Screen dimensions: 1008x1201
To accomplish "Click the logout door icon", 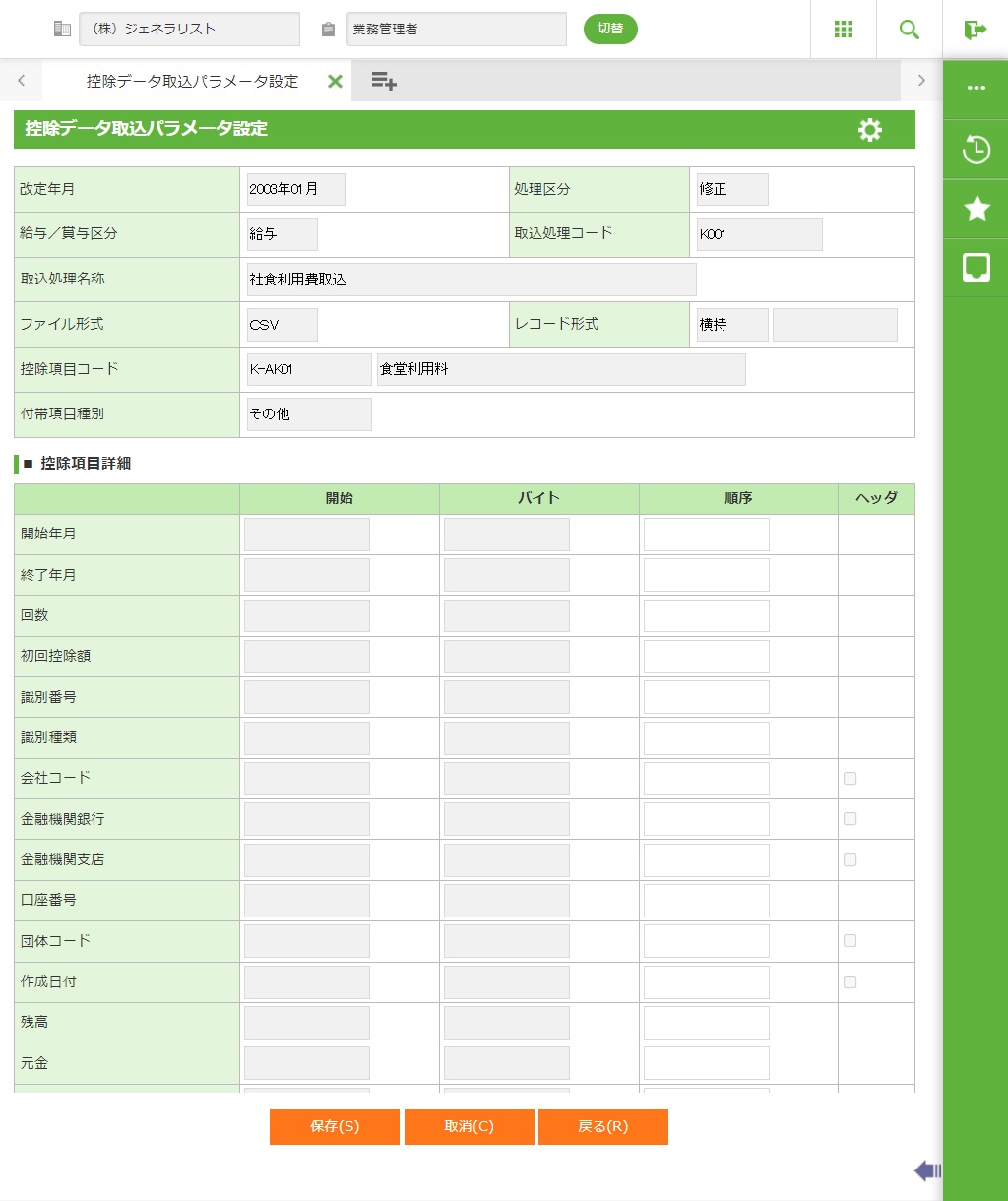I will [x=975, y=29].
